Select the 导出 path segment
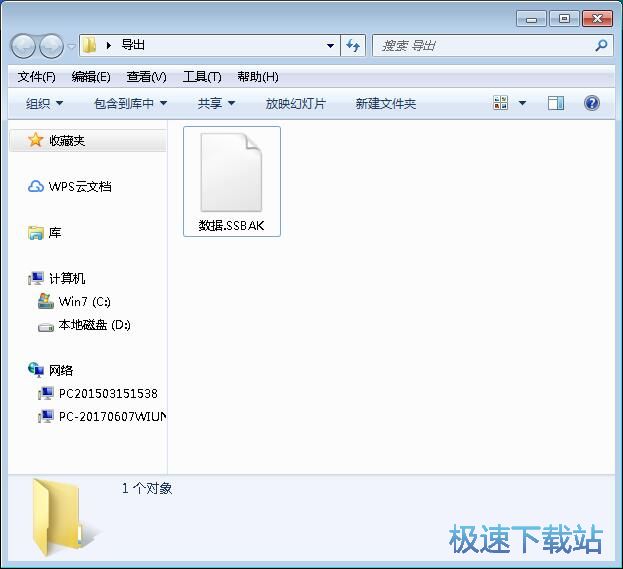Viewport: 623px width, 569px height. (x=133, y=45)
